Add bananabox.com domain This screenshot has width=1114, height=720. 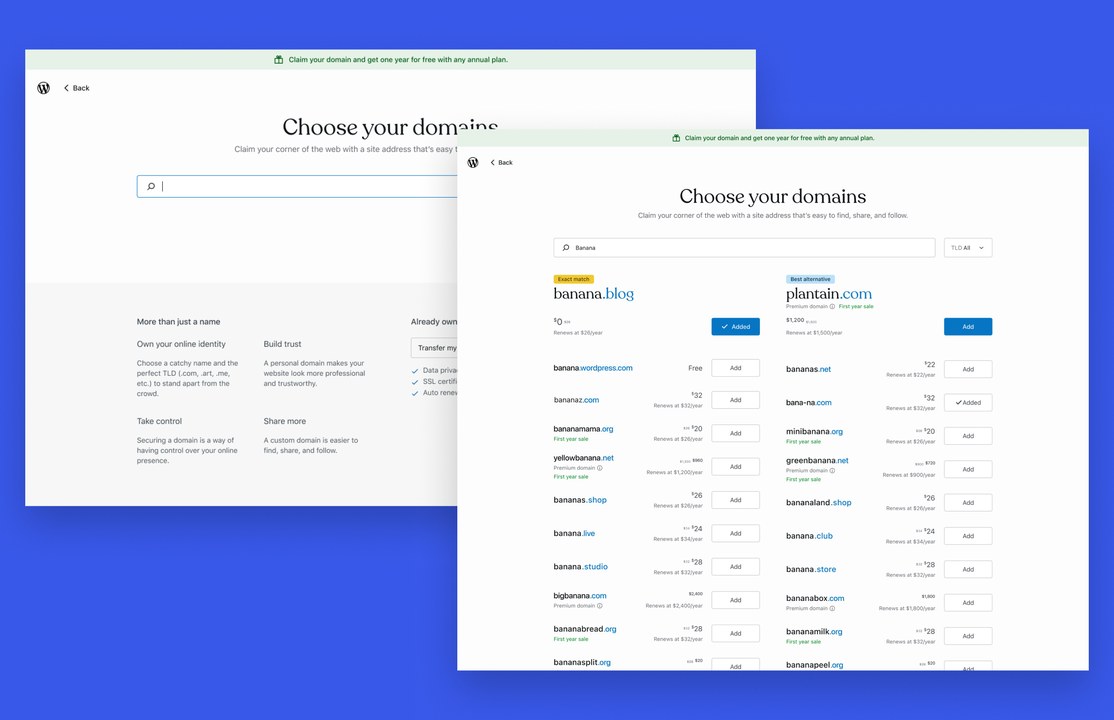tap(968, 603)
